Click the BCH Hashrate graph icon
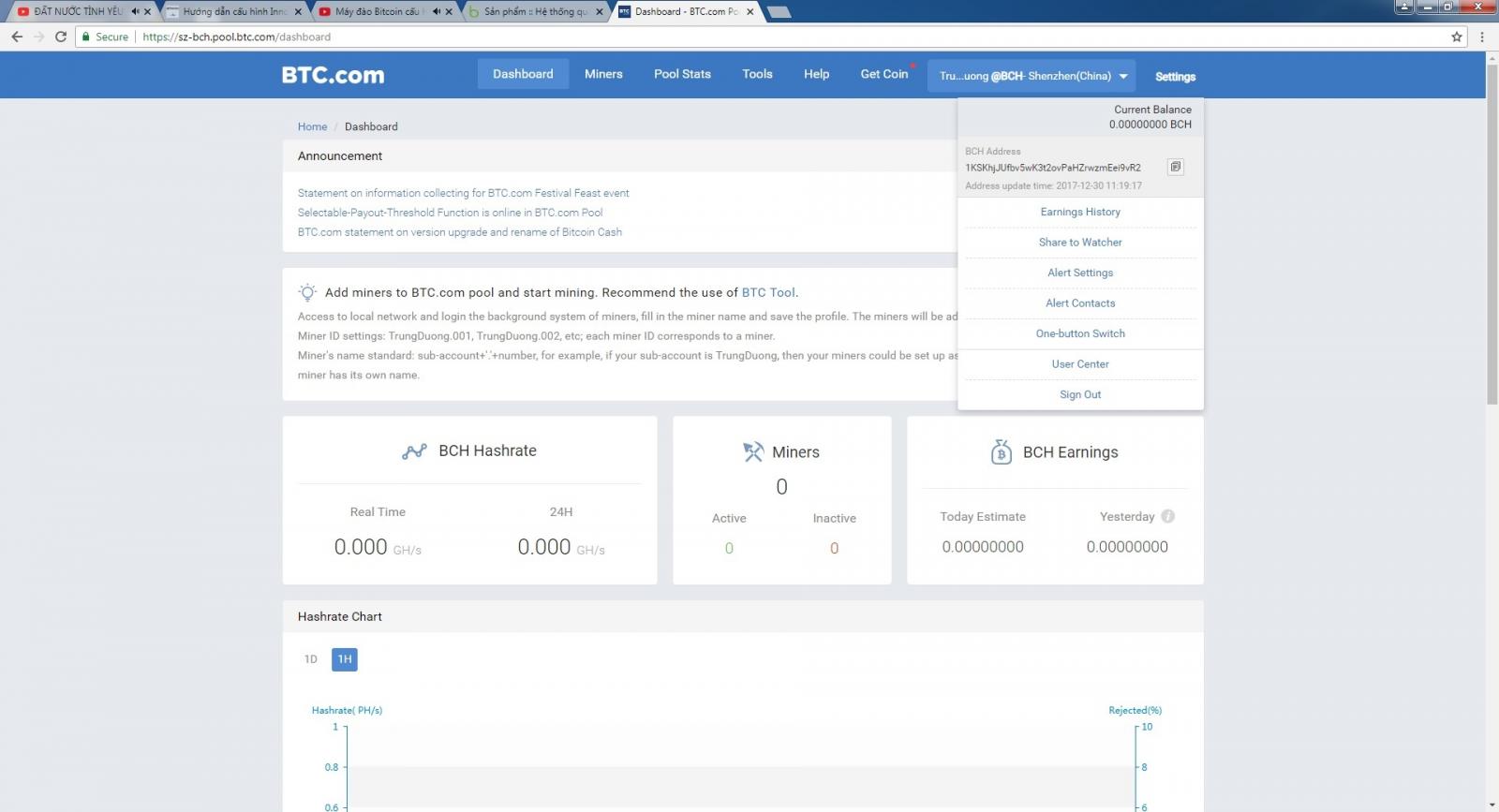The width and height of the screenshot is (1499, 812). (414, 451)
